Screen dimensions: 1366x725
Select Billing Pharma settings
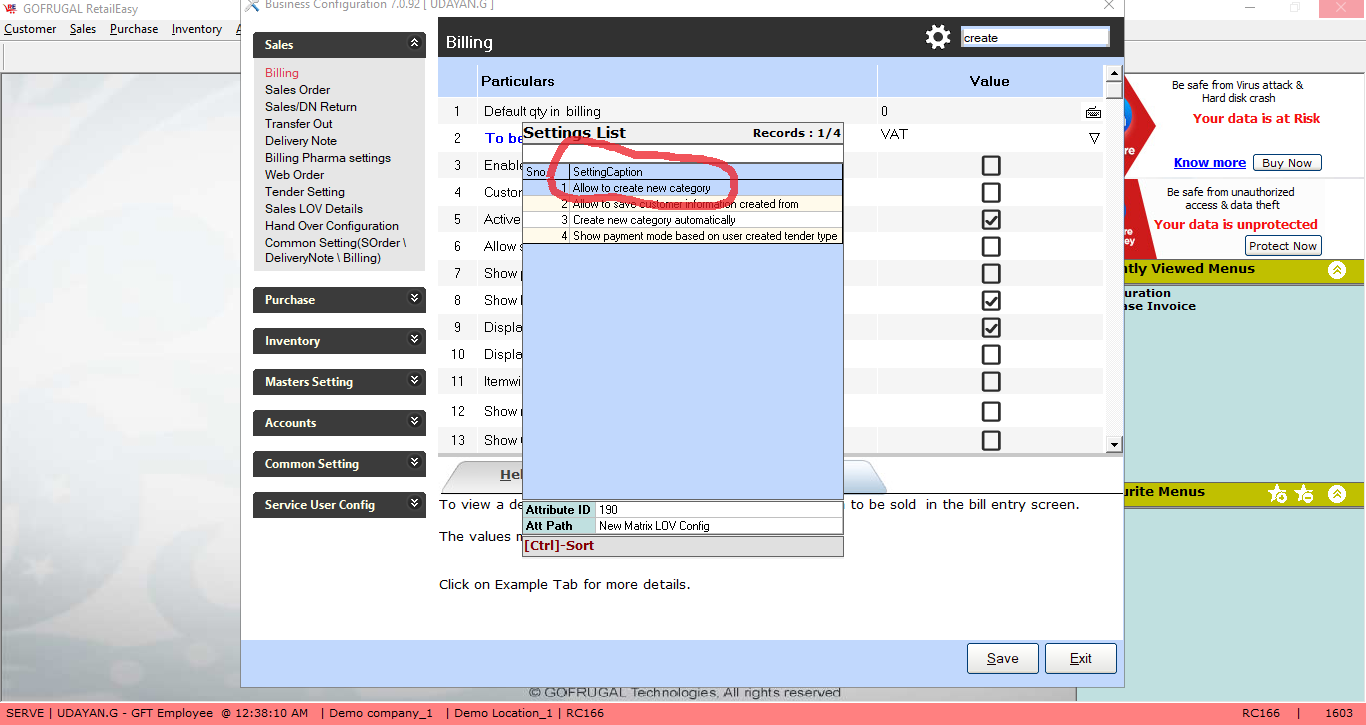point(328,158)
